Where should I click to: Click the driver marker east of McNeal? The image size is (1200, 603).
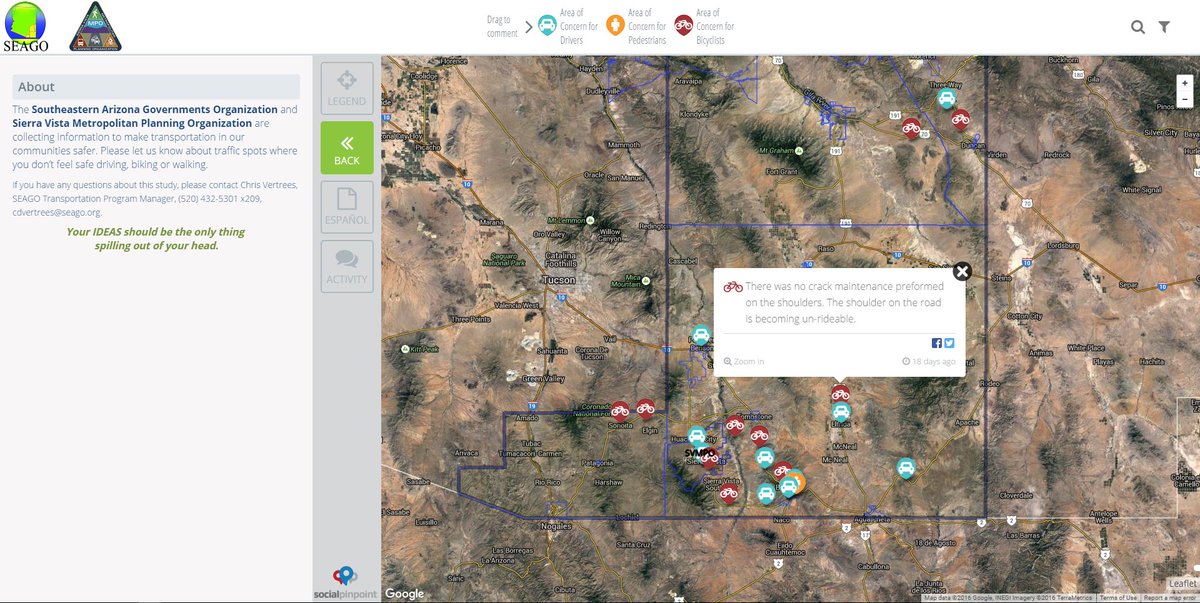click(906, 467)
